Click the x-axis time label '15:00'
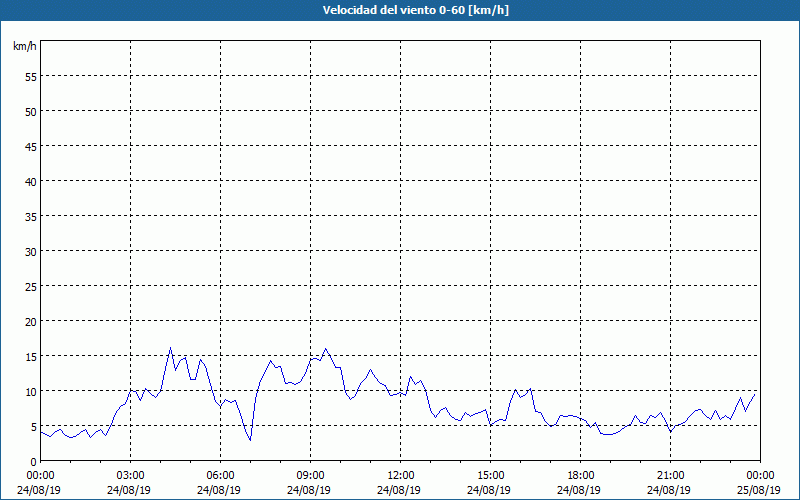800x500 pixels. [x=491, y=476]
